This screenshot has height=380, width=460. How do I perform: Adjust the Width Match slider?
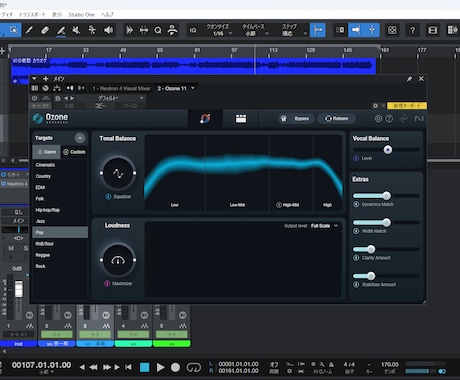(x=386, y=222)
